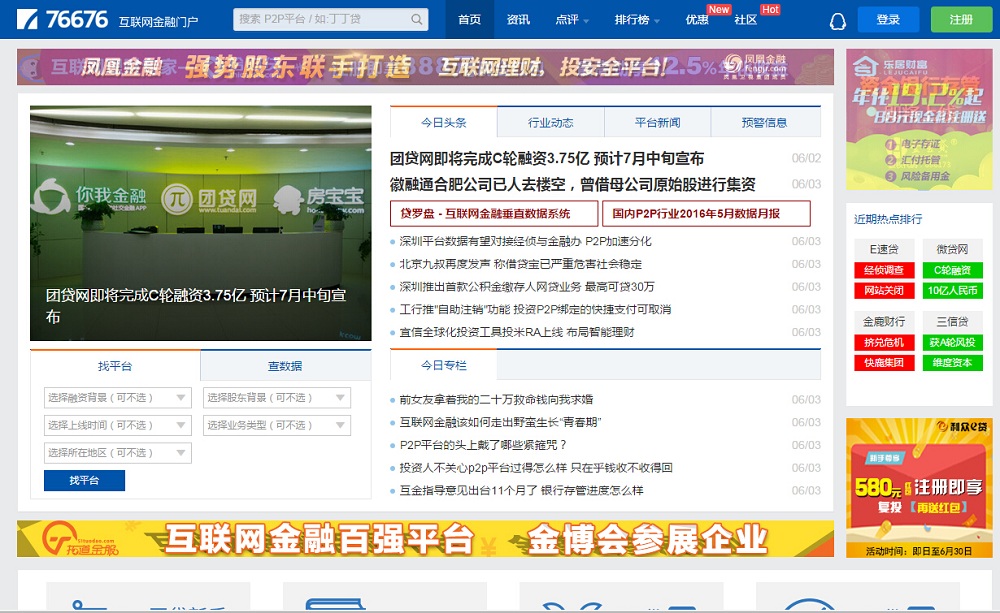Select the 找平台 panel tab
Image resolution: width=1000 pixels, height=613 pixels.
pyautogui.click(x=115, y=366)
